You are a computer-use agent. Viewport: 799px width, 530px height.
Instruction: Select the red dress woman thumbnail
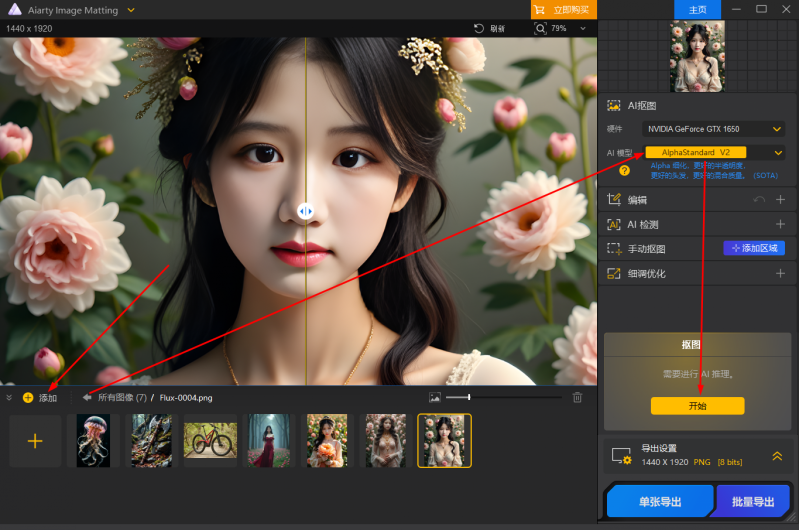pyautogui.click(x=269, y=441)
